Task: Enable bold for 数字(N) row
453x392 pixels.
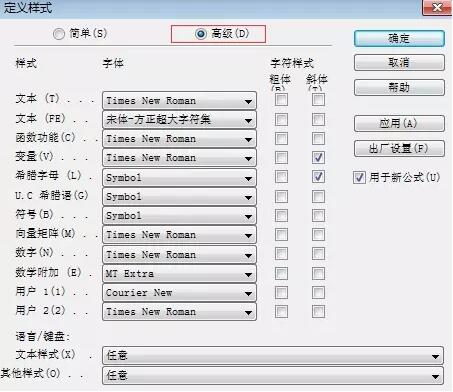Action: (x=281, y=254)
